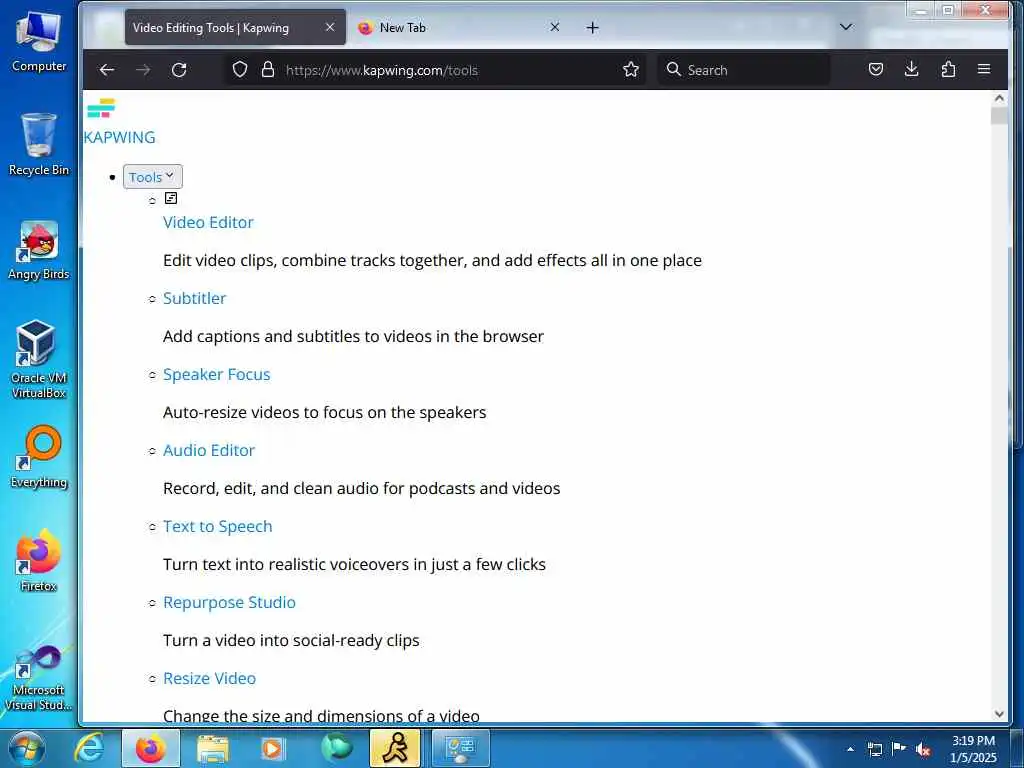Click the control panel taskbar button
The width and height of the screenshot is (1024, 768).
(460, 748)
